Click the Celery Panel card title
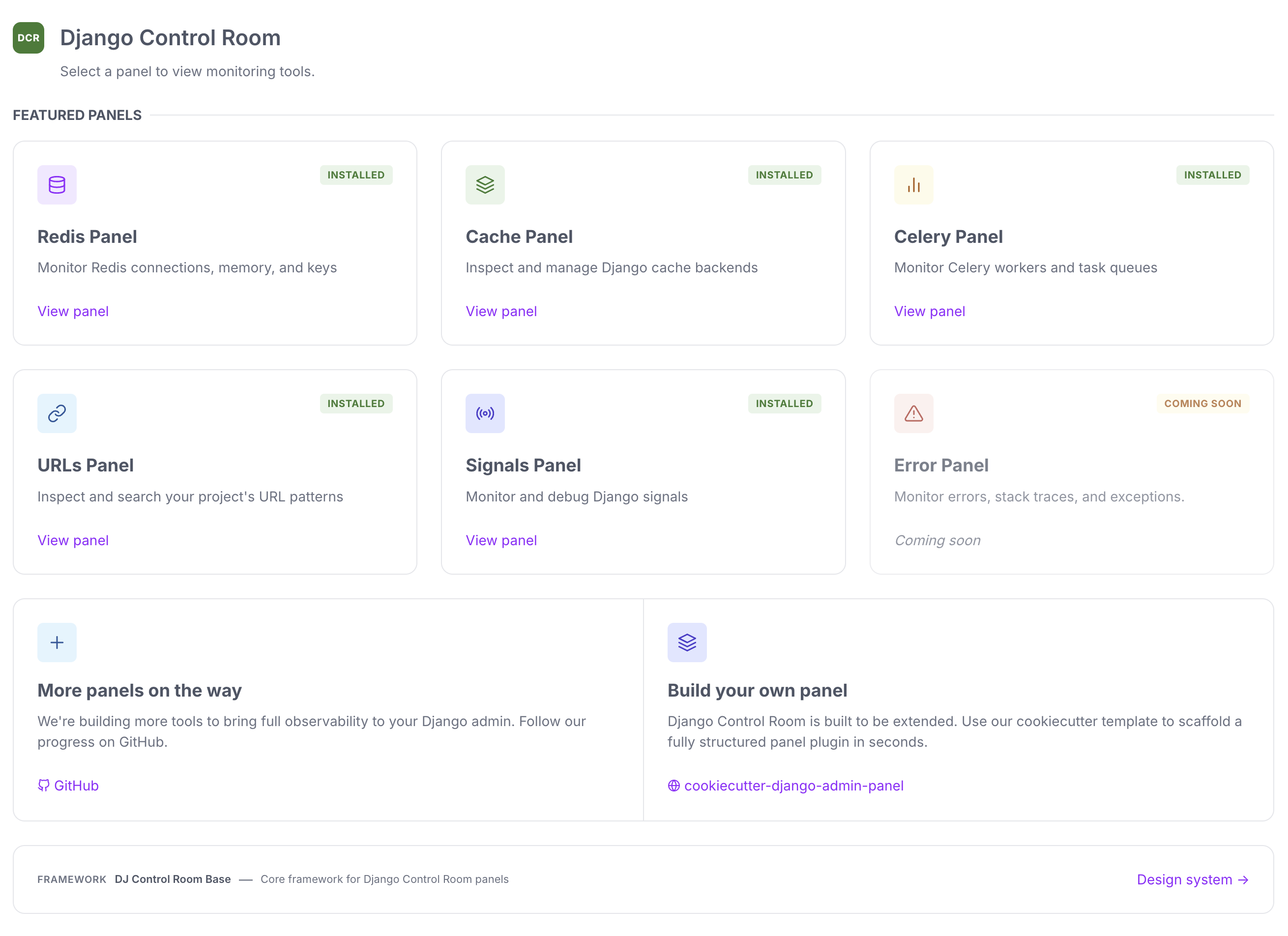Screen dimensions: 1288x936 (948, 237)
